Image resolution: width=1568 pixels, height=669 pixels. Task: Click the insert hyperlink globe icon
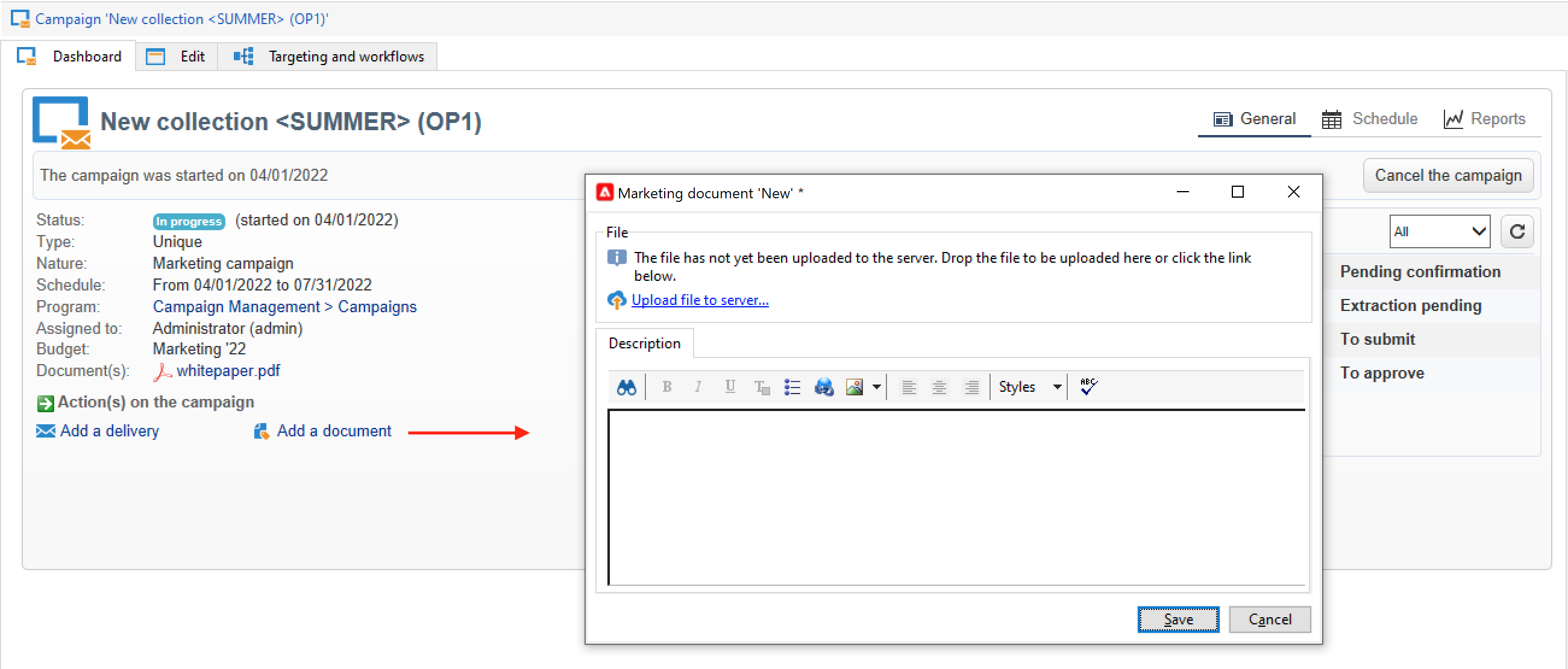click(824, 387)
